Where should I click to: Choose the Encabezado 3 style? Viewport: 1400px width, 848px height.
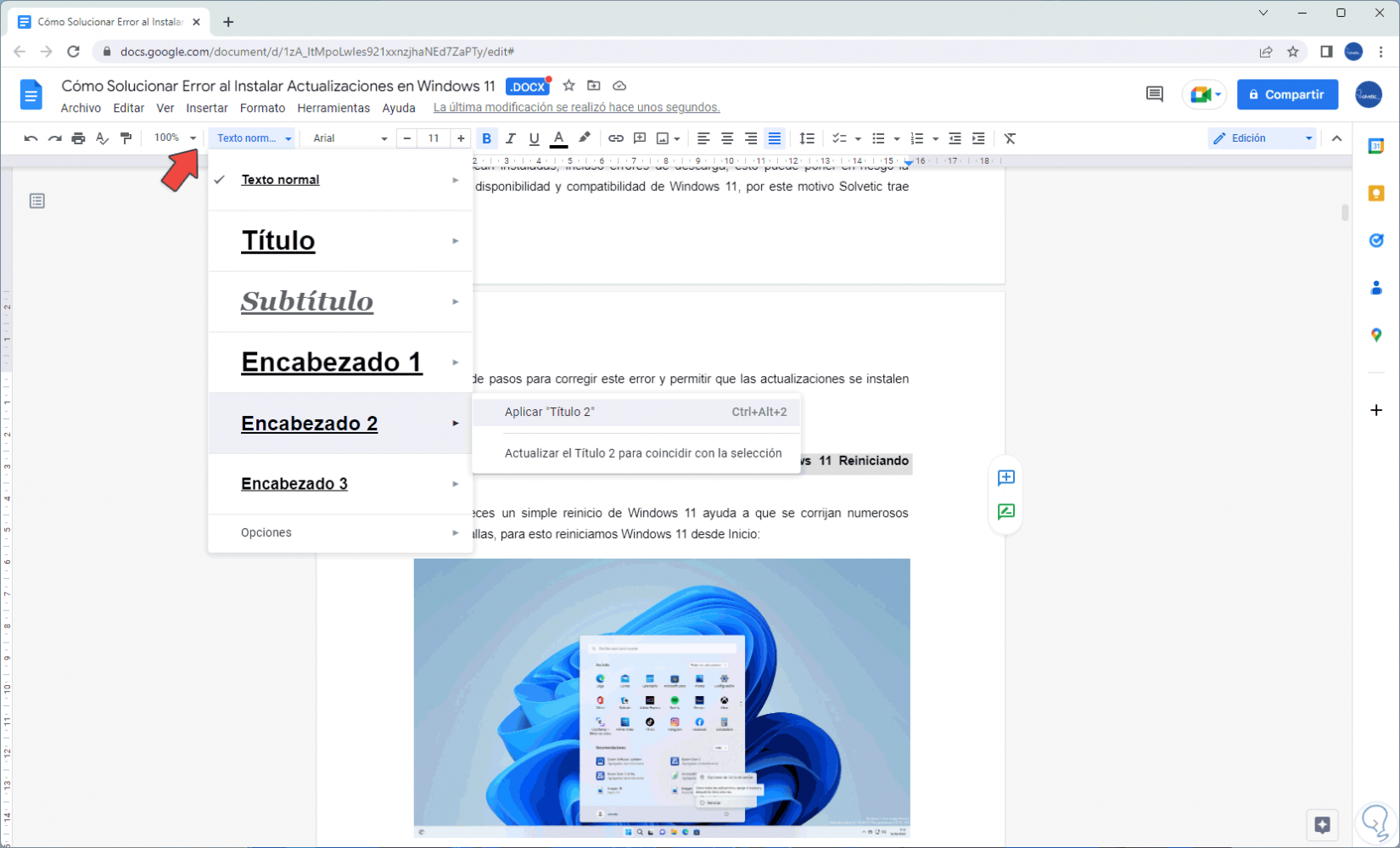click(x=340, y=484)
